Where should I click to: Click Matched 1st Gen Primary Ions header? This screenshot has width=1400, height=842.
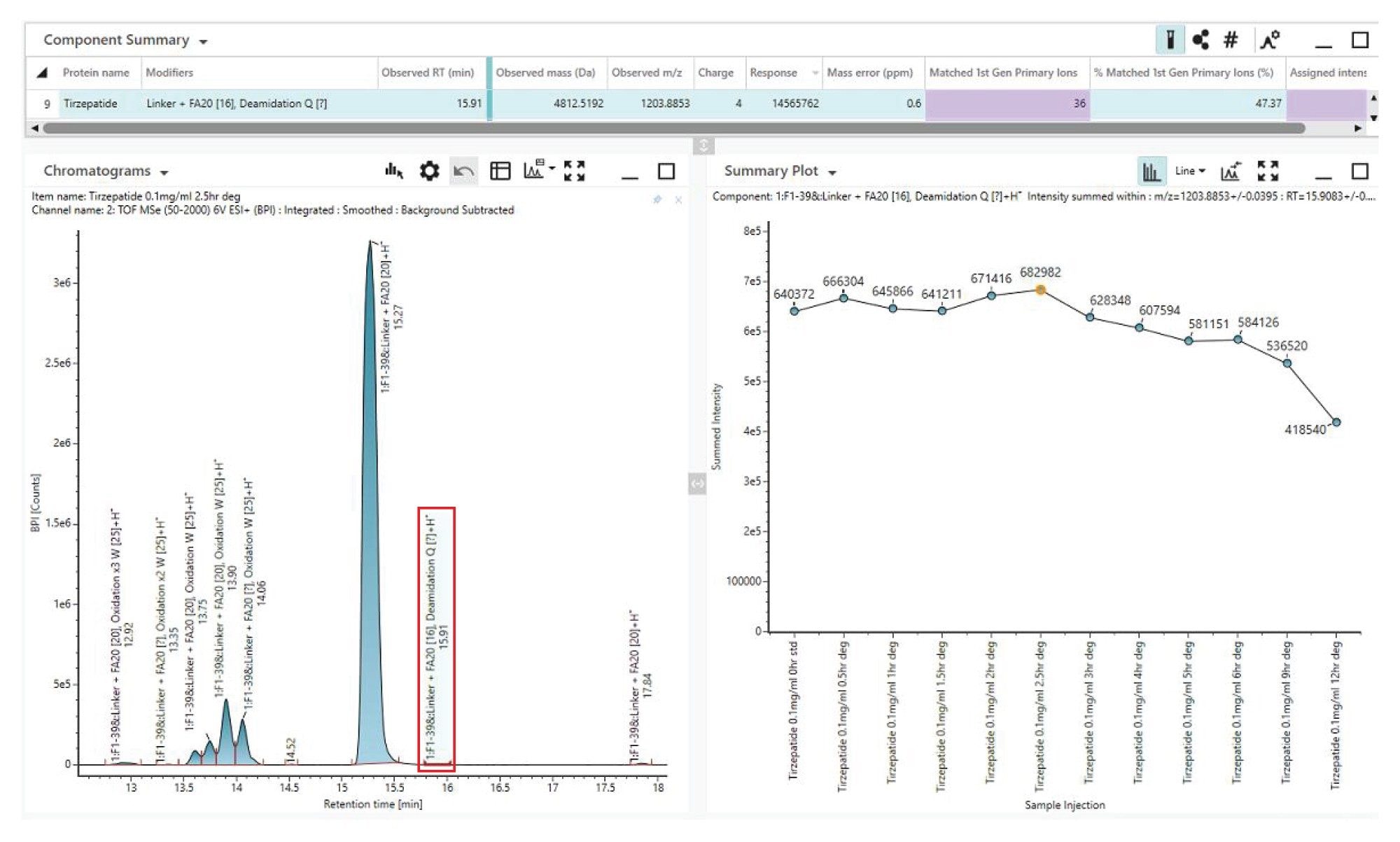[1003, 73]
